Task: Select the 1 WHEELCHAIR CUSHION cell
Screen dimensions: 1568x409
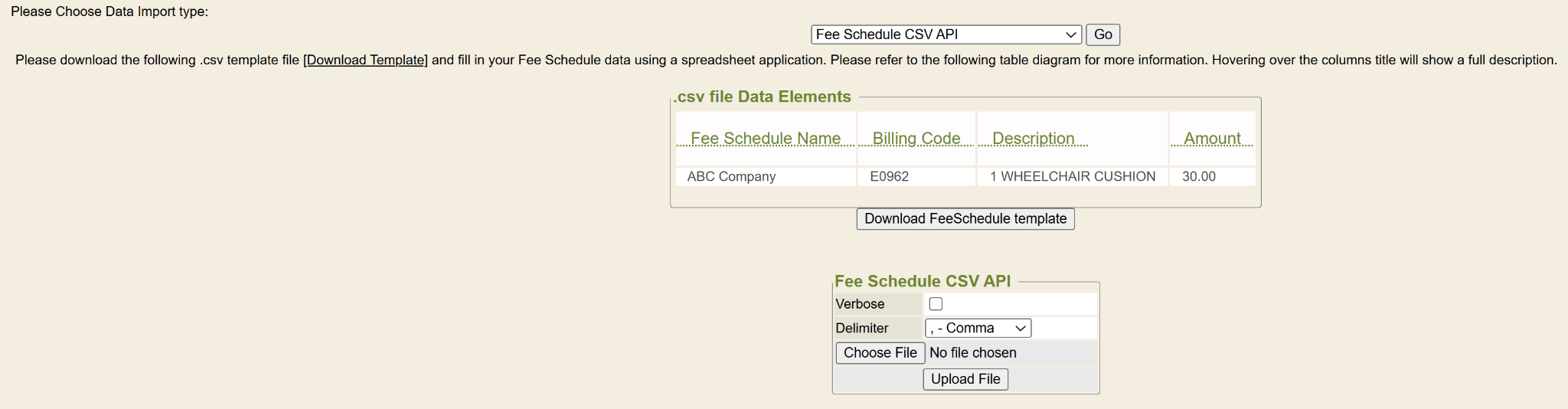Action: coord(1072,176)
